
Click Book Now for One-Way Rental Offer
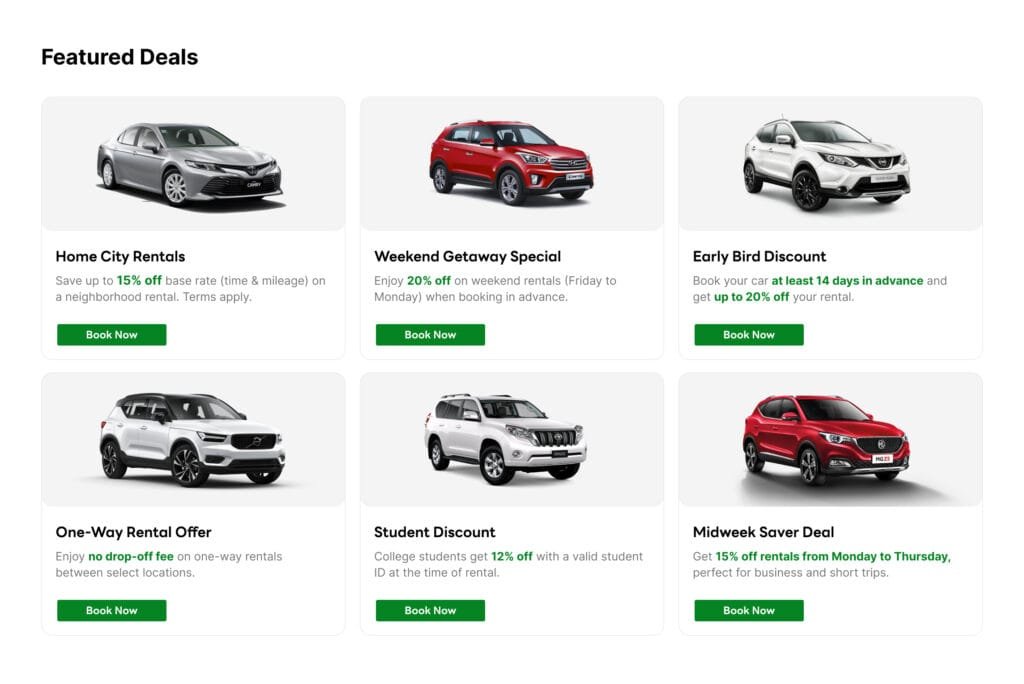pyautogui.click(x=111, y=610)
